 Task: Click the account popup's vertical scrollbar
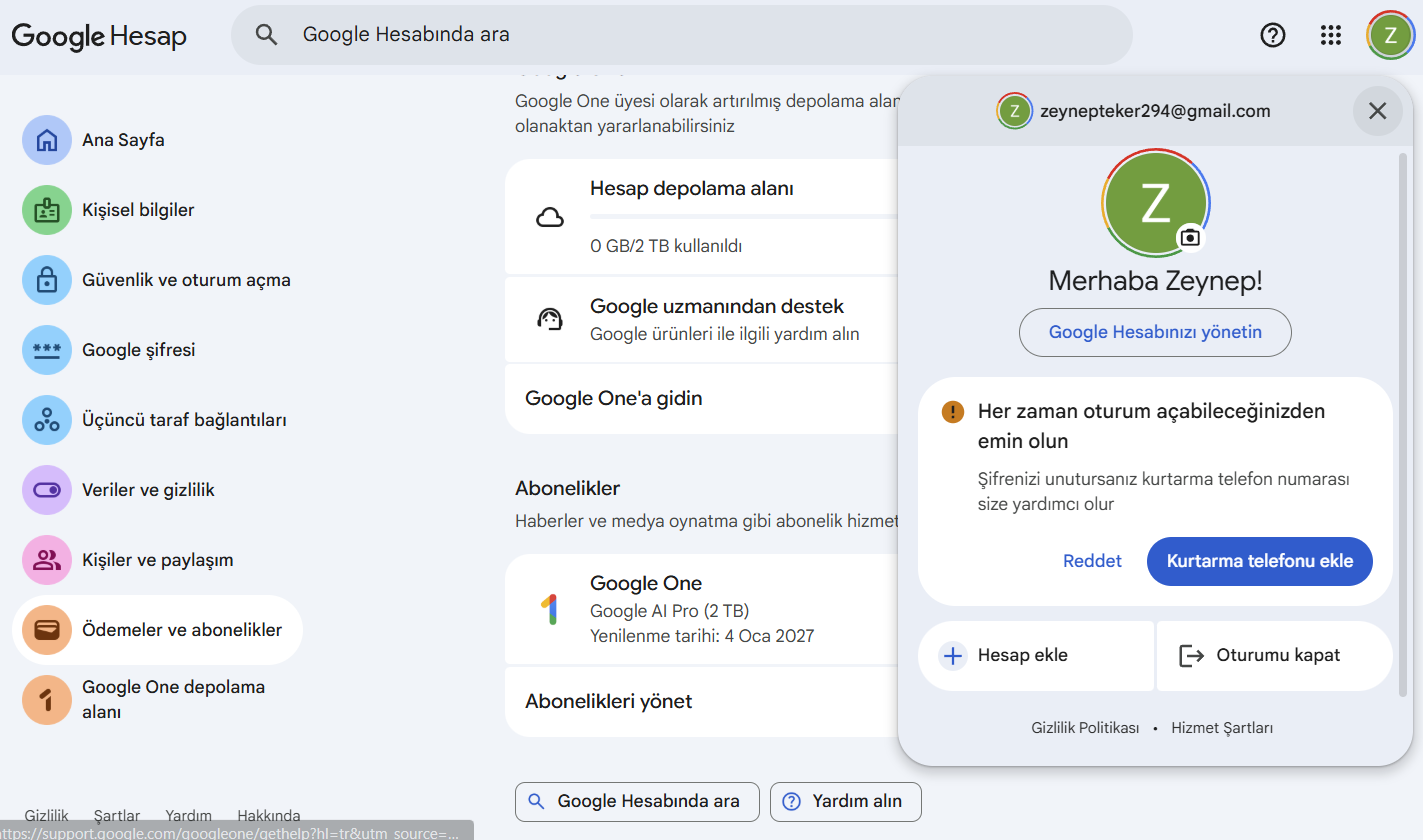[1402, 424]
